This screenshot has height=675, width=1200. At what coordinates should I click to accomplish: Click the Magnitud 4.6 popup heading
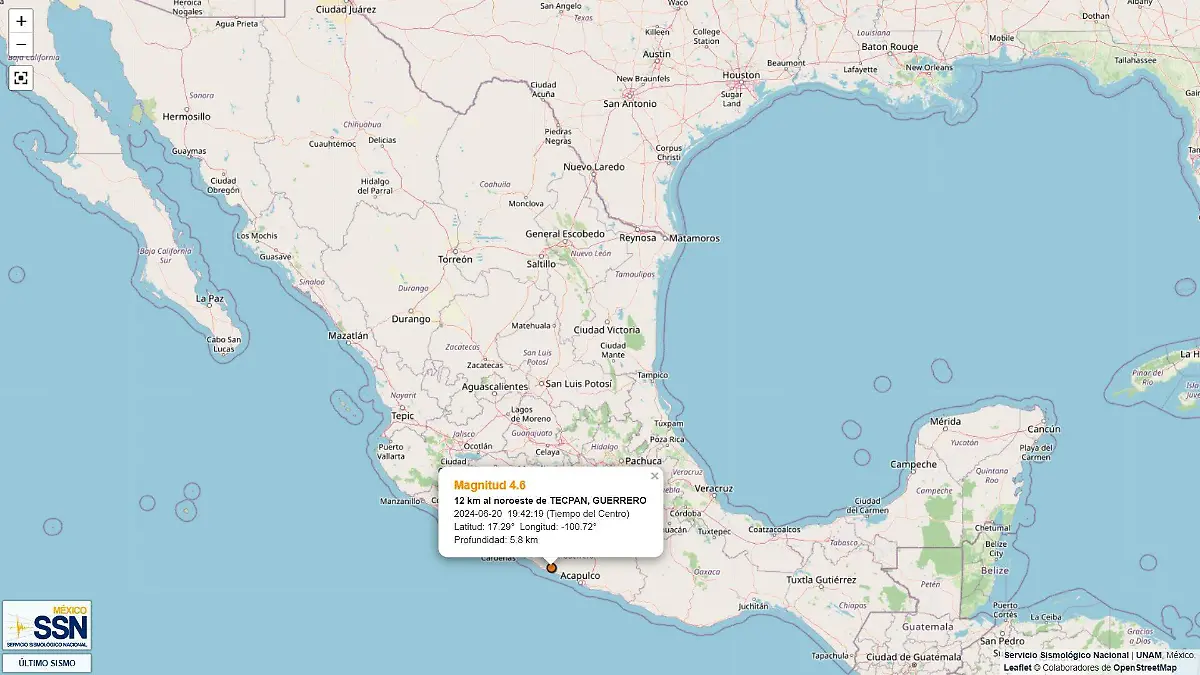click(489, 485)
